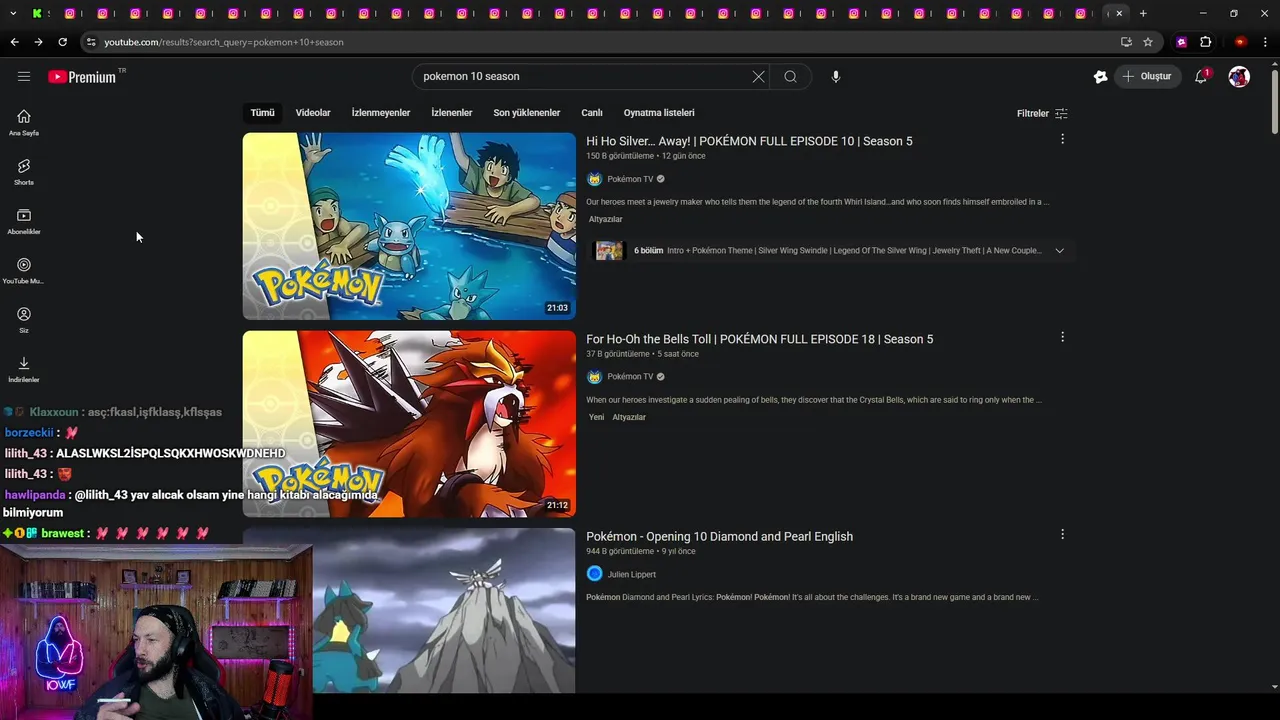Open For Ho-Oh the Bells Toll title

click(x=760, y=339)
